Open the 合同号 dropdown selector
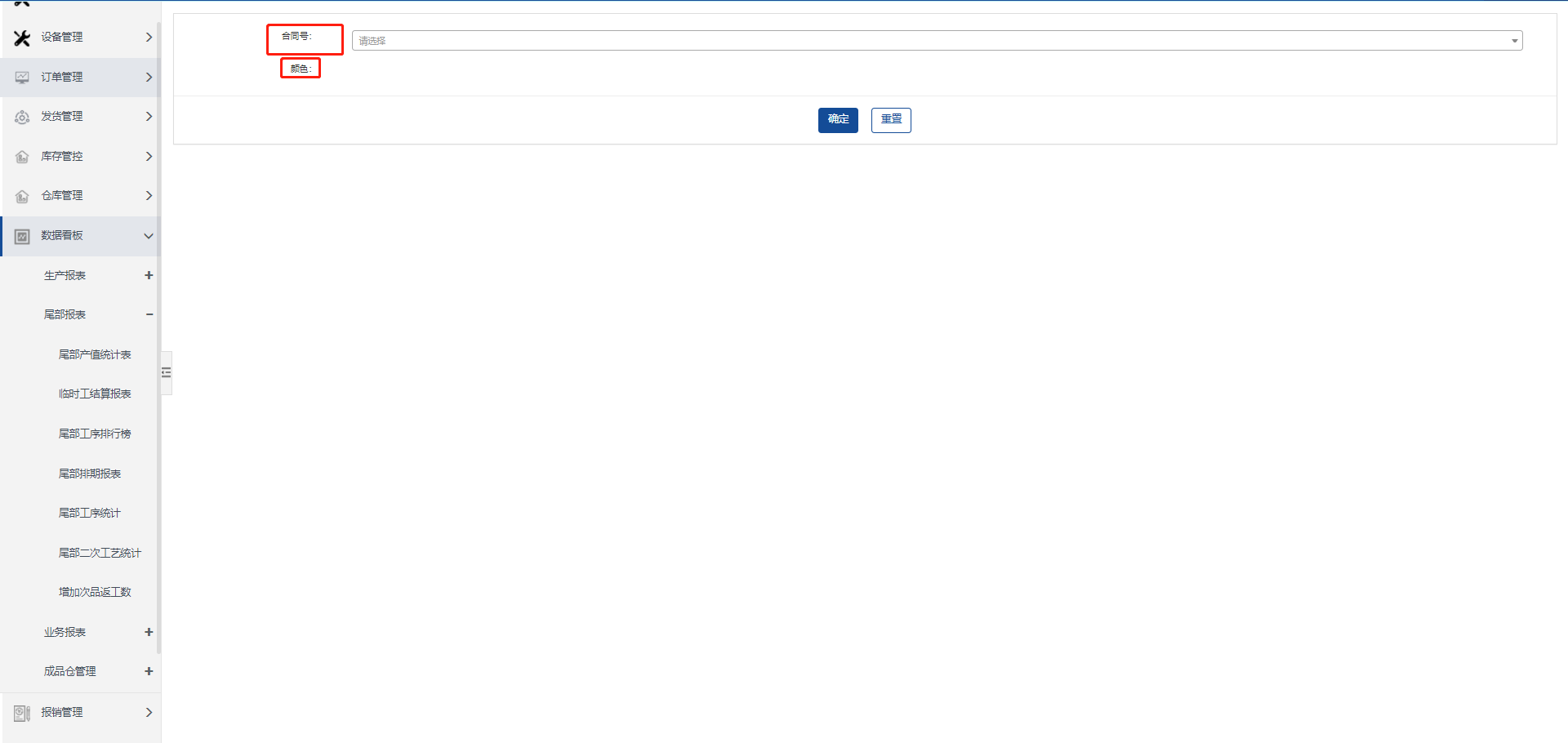This screenshot has height=743, width=1568. pos(937,41)
